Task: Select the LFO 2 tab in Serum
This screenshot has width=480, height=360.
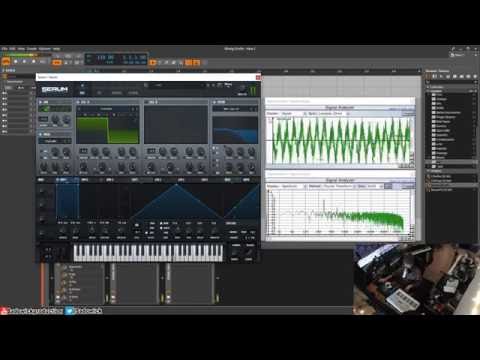Action: (158, 180)
